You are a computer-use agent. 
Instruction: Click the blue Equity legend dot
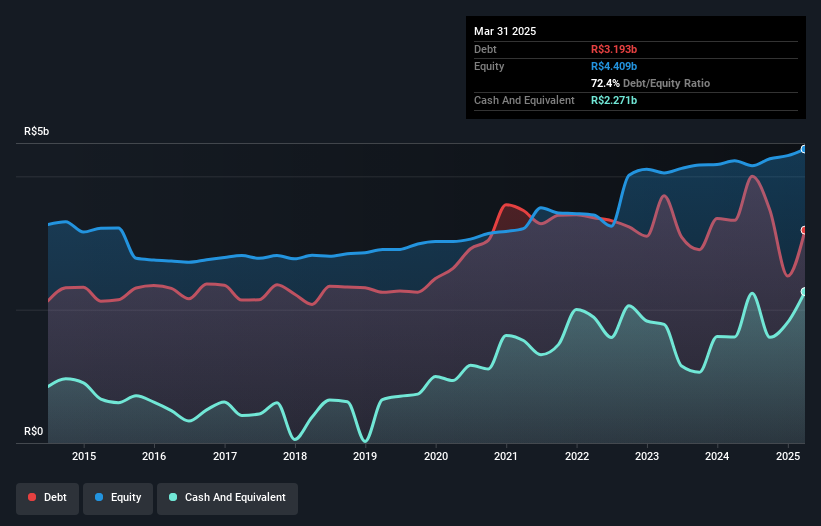tap(99, 497)
